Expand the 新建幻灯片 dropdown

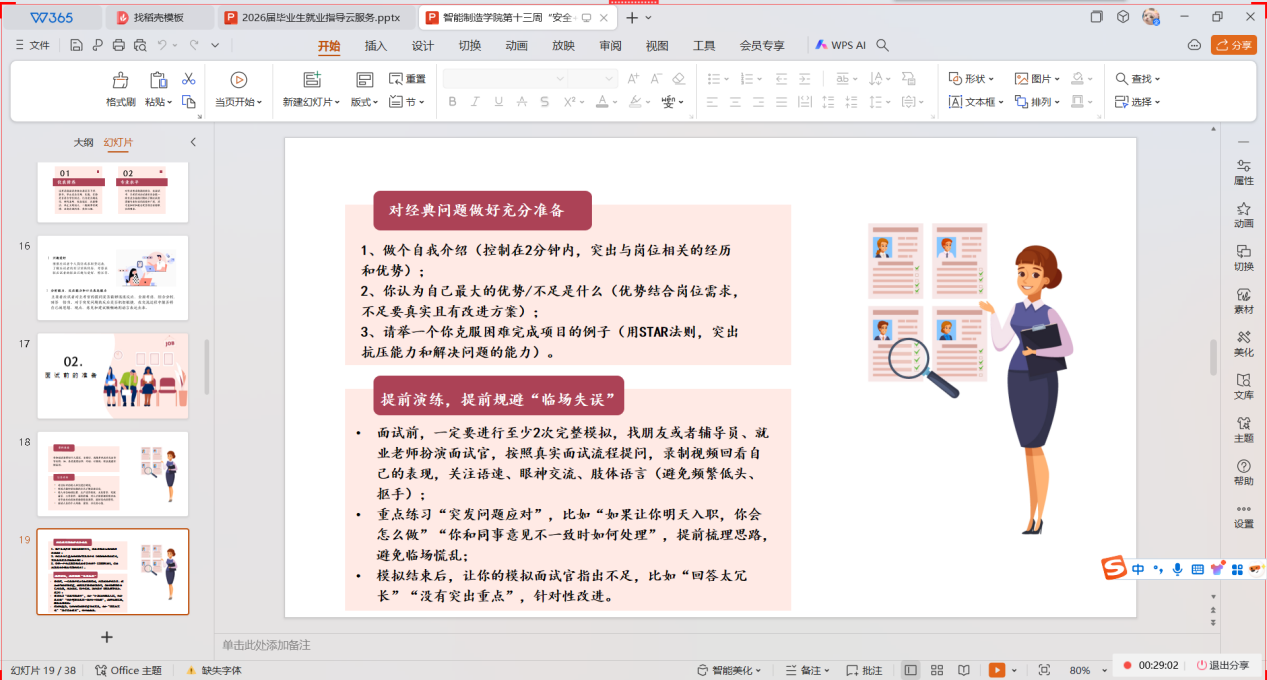click(336, 102)
